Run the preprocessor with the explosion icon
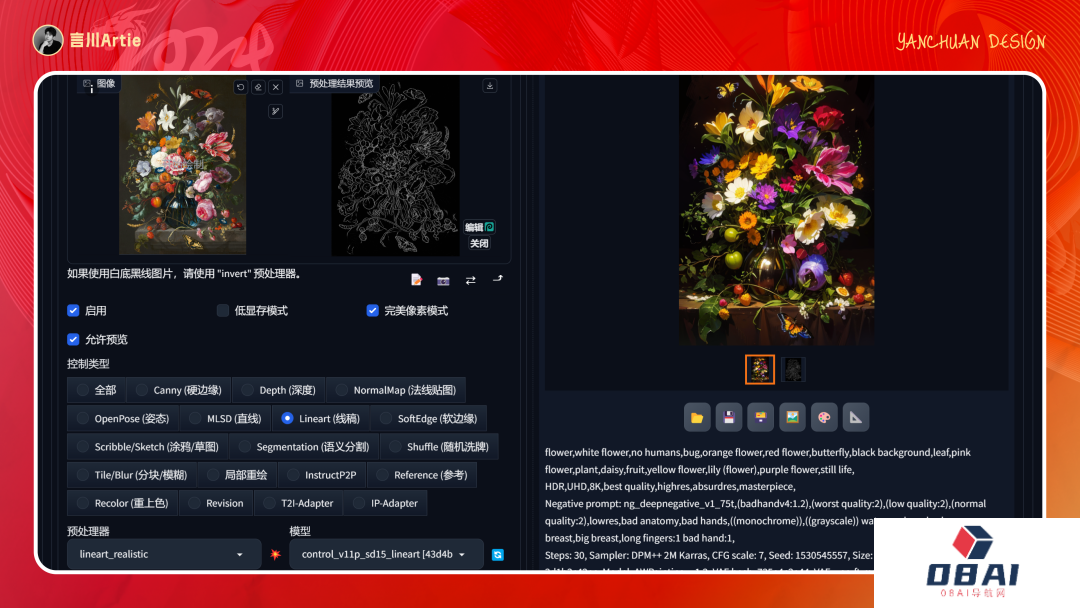1080x608 pixels. click(276, 554)
